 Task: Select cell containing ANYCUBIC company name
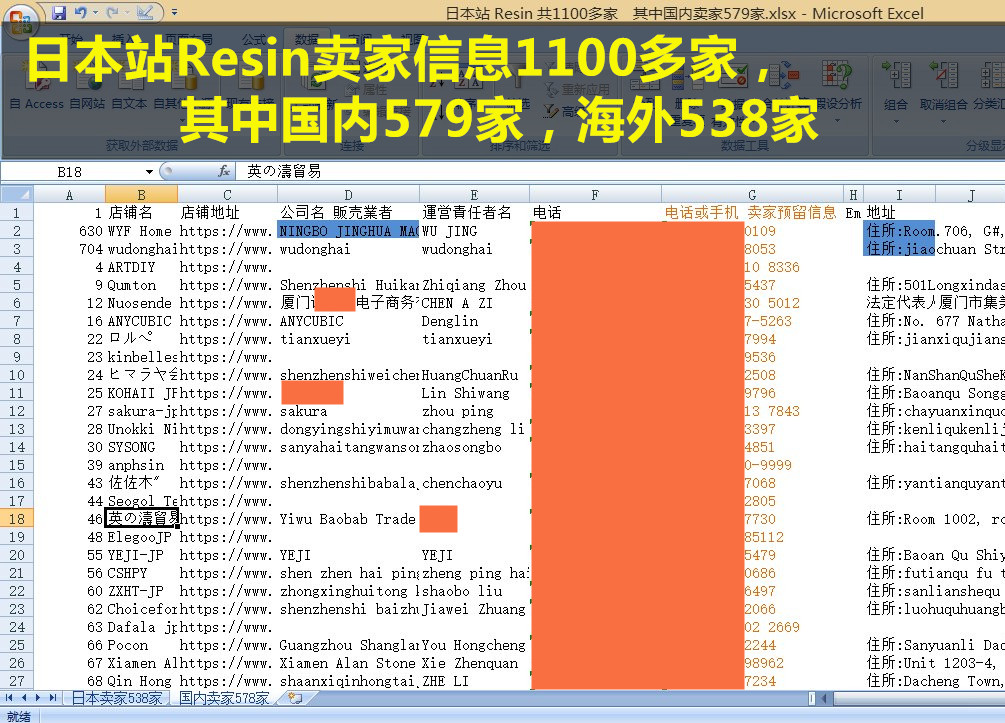(x=346, y=321)
